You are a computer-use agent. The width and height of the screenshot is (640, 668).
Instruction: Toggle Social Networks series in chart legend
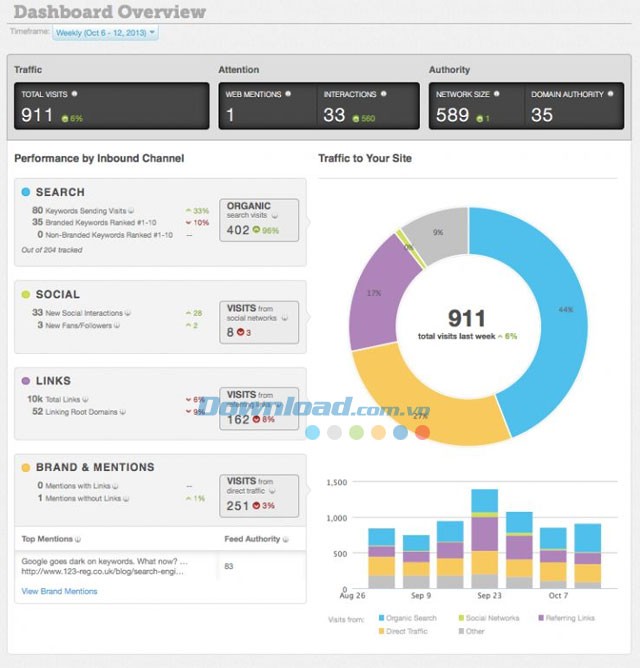pyautogui.click(x=460, y=618)
